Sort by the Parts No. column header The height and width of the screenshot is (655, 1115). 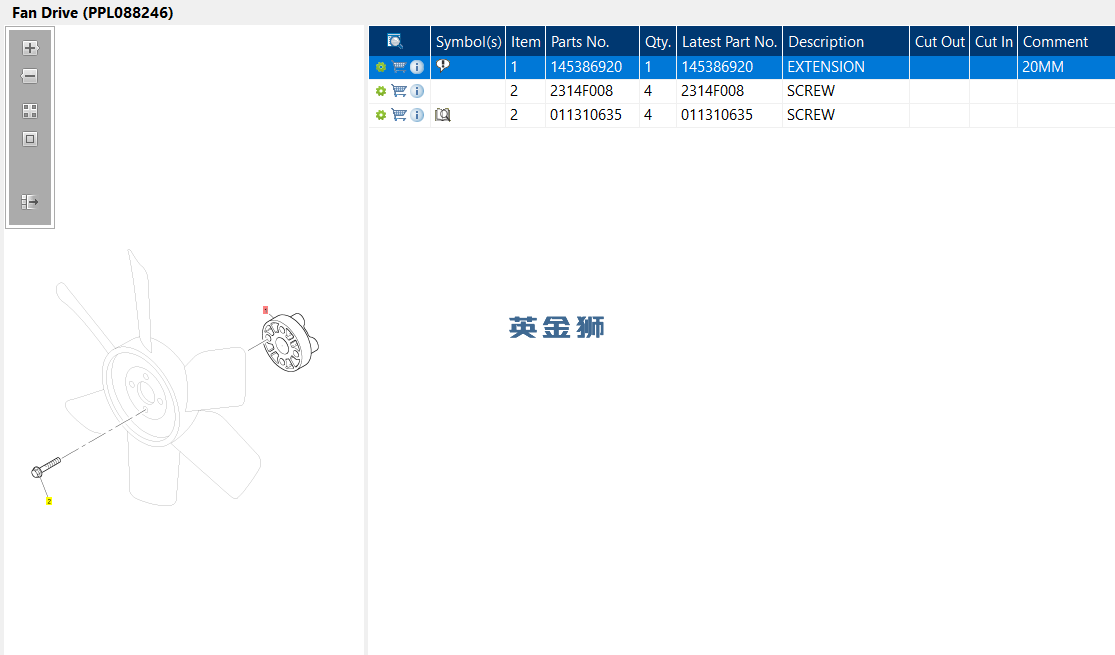(592, 41)
